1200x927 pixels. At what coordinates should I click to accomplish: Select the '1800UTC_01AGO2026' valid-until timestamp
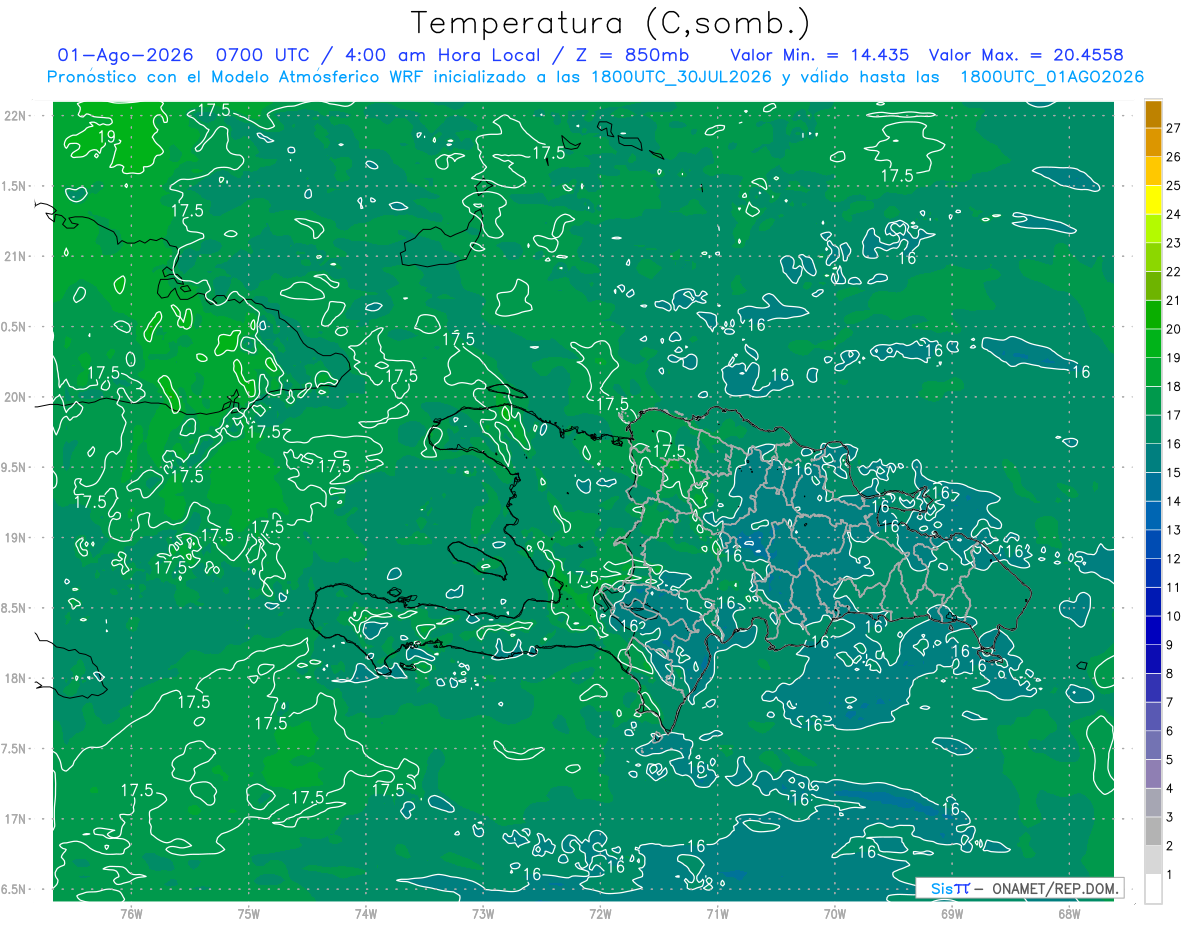tap(1052, 77)
